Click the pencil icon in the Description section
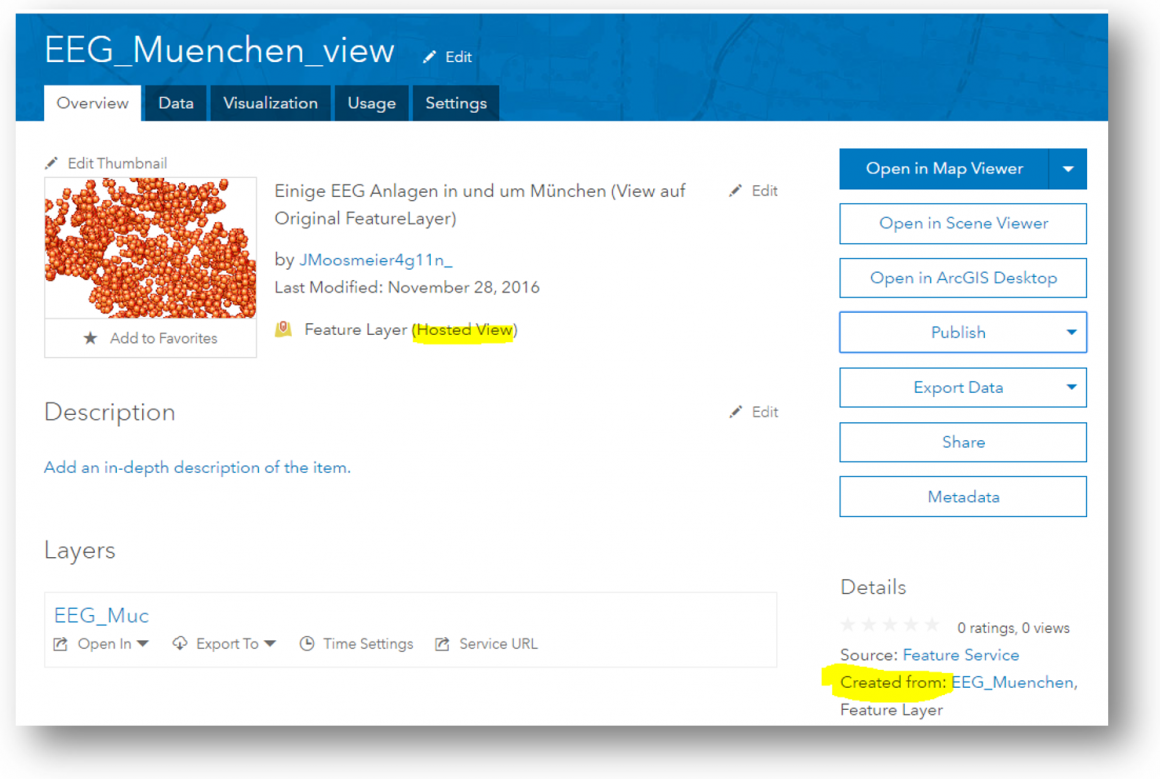Screen dimensions: 1160x779 click(x=735, y=412)
